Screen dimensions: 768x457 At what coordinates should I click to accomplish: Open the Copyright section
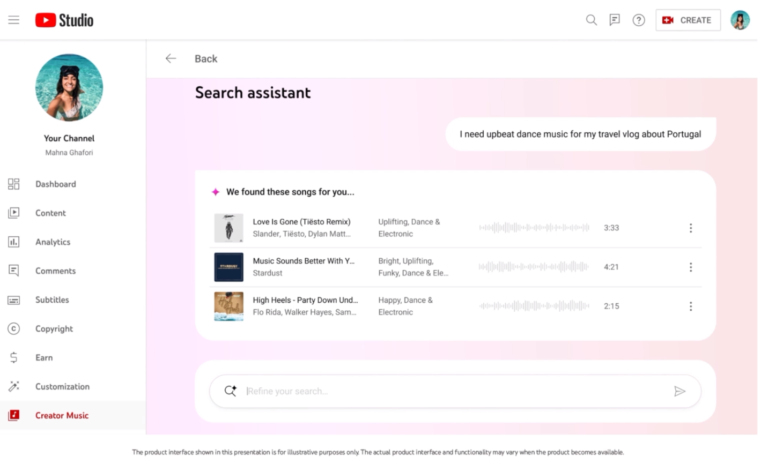pos(53,329)
